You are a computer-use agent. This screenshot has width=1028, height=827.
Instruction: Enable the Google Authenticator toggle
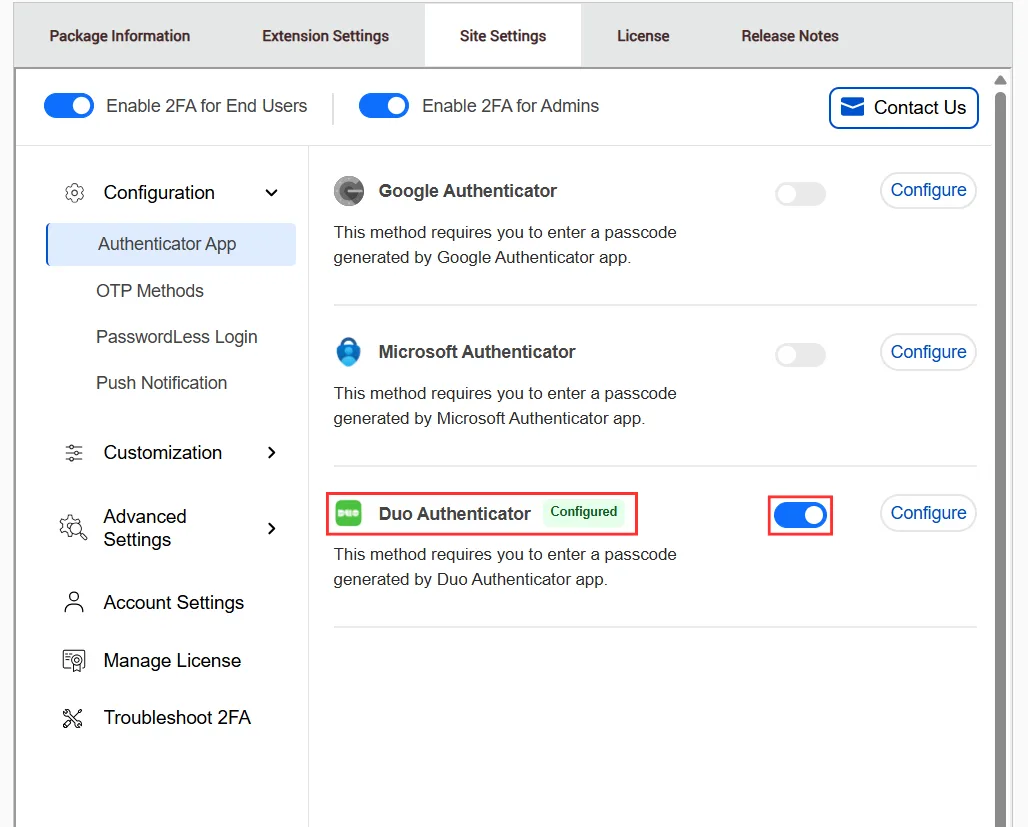tap(800, 194)
